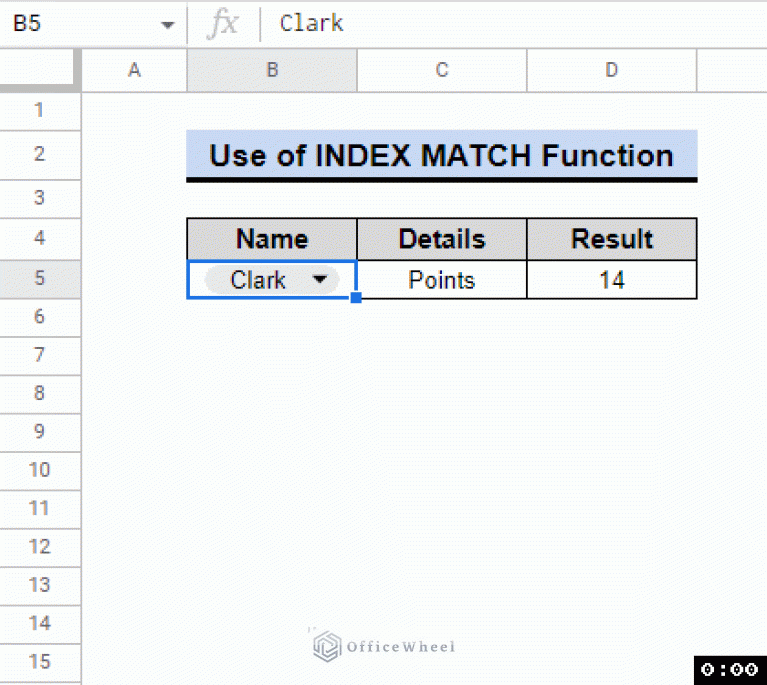Click the Result header cell
The height and width of the screenshot is (685, 767).
611,240
